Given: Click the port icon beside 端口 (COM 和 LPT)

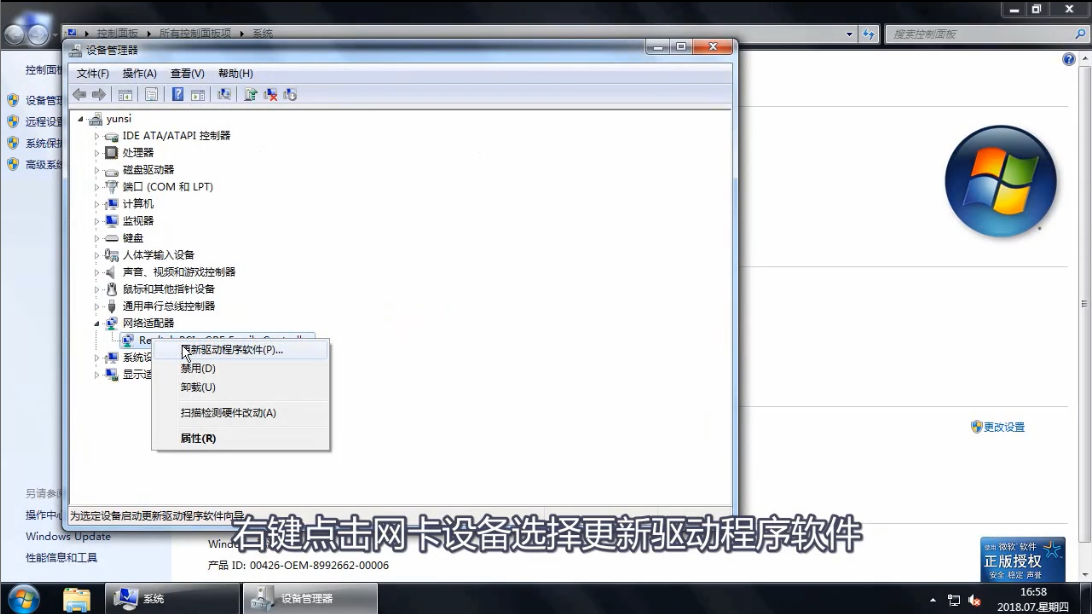Looking at the screenshot, I should click(111, 187).
